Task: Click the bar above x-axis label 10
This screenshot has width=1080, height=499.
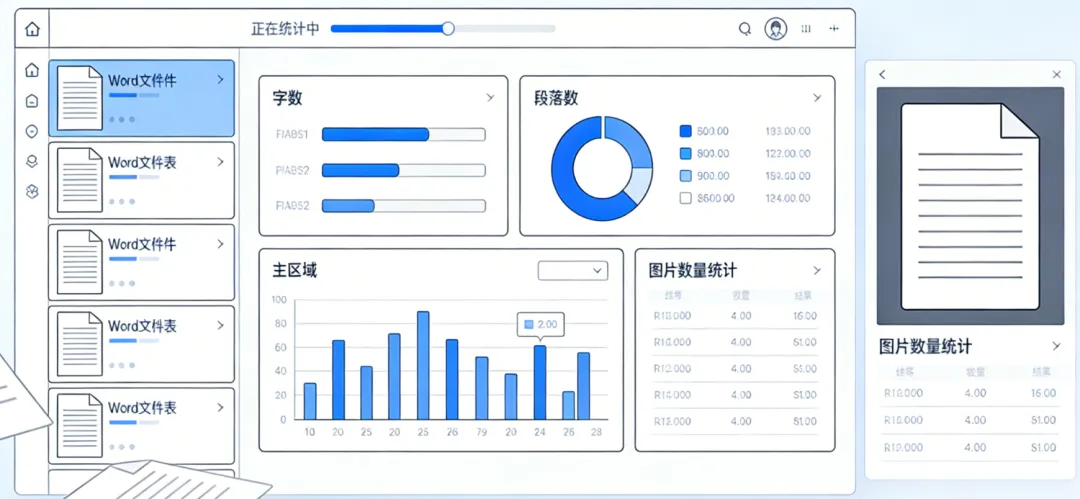Action: pos(310,401)
